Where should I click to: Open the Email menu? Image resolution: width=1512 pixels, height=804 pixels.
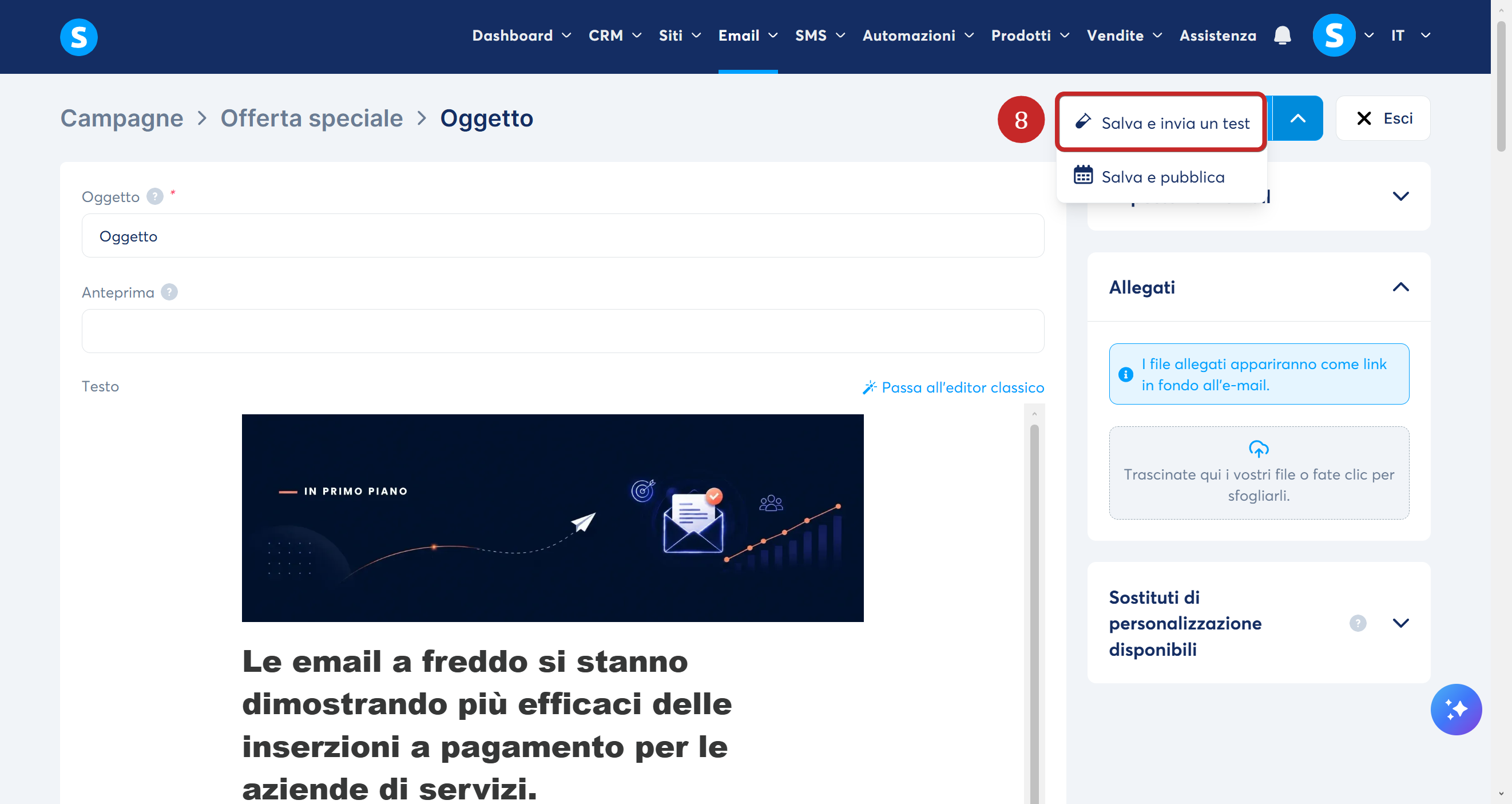[x=748, y=36]
